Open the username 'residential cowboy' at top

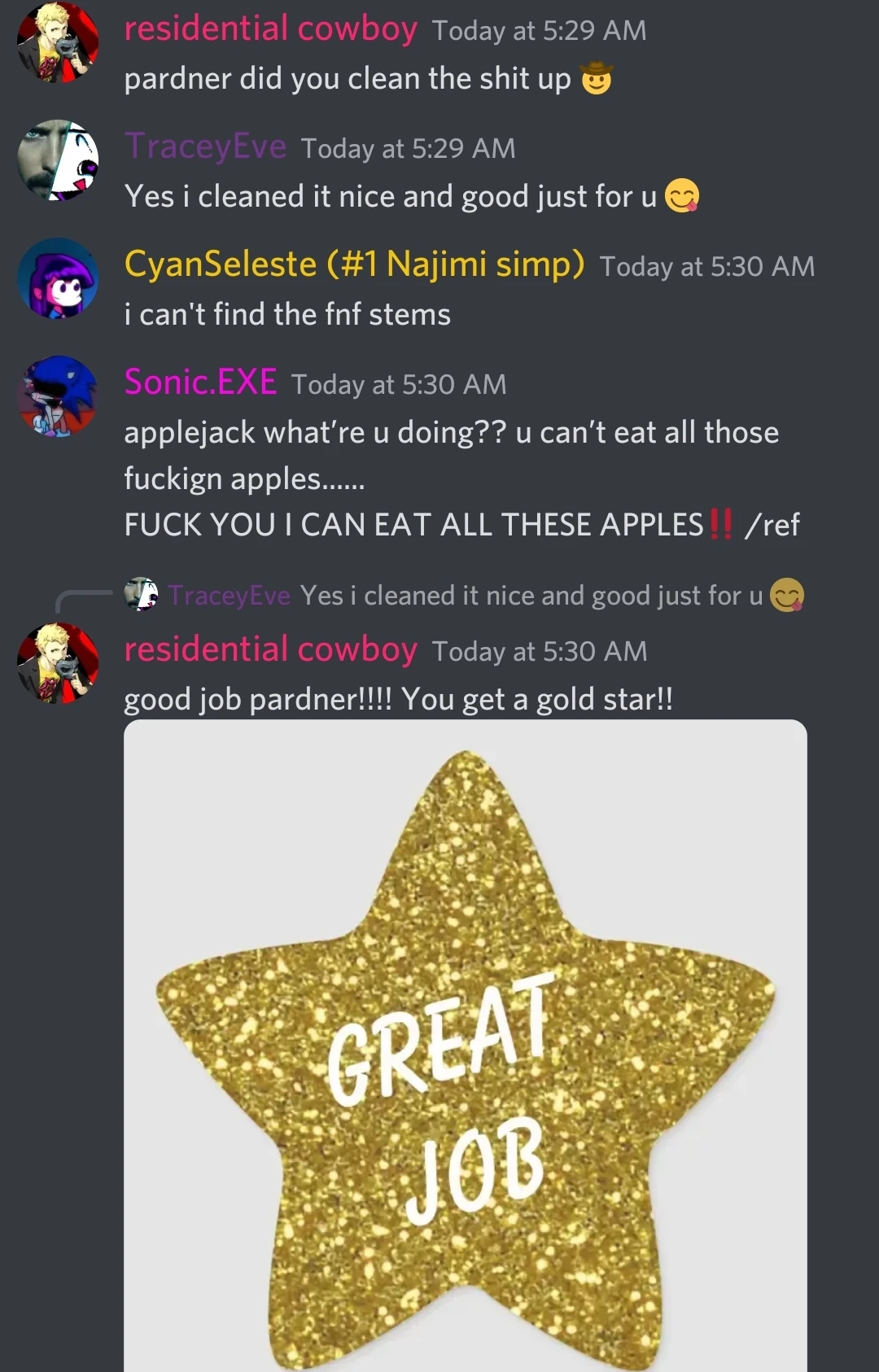coord(270,29)
